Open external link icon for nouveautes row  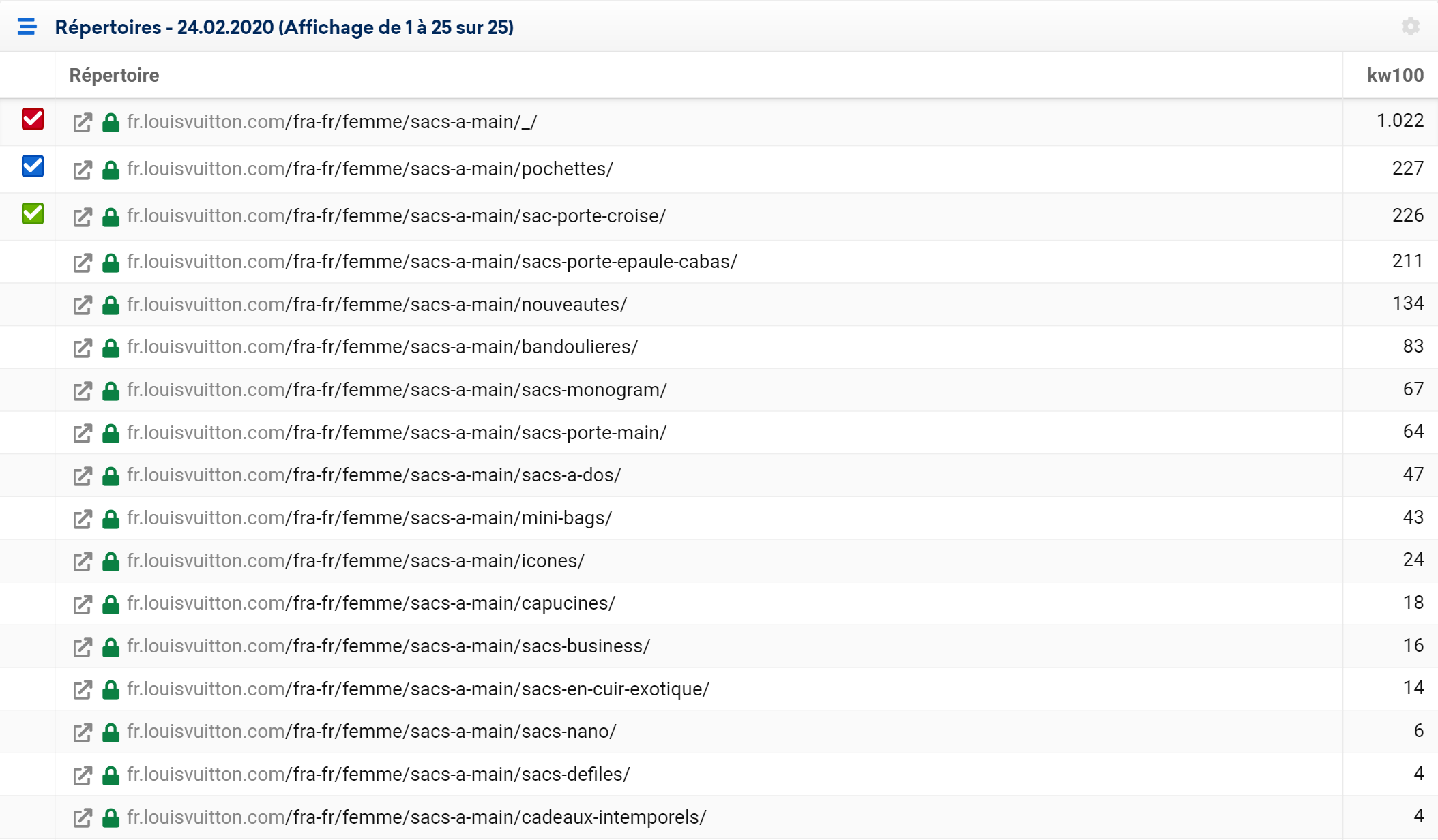point(83,305)
